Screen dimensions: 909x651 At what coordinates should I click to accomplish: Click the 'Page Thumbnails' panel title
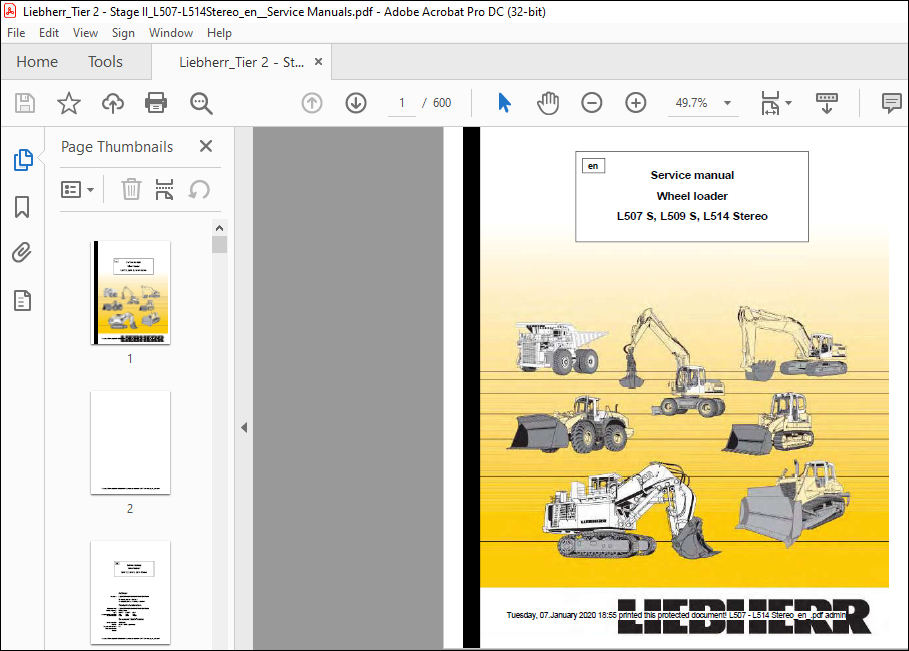[117, 147]
